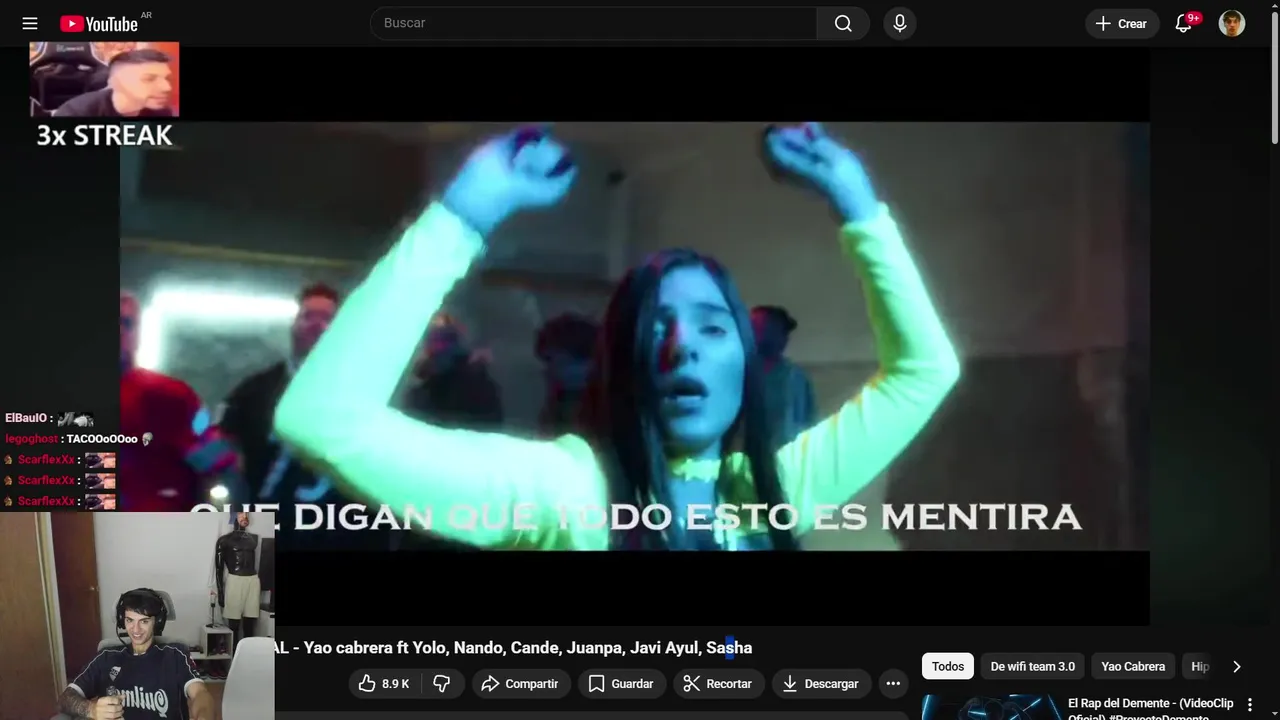Select the Todos filter chip

coord(948,666)
